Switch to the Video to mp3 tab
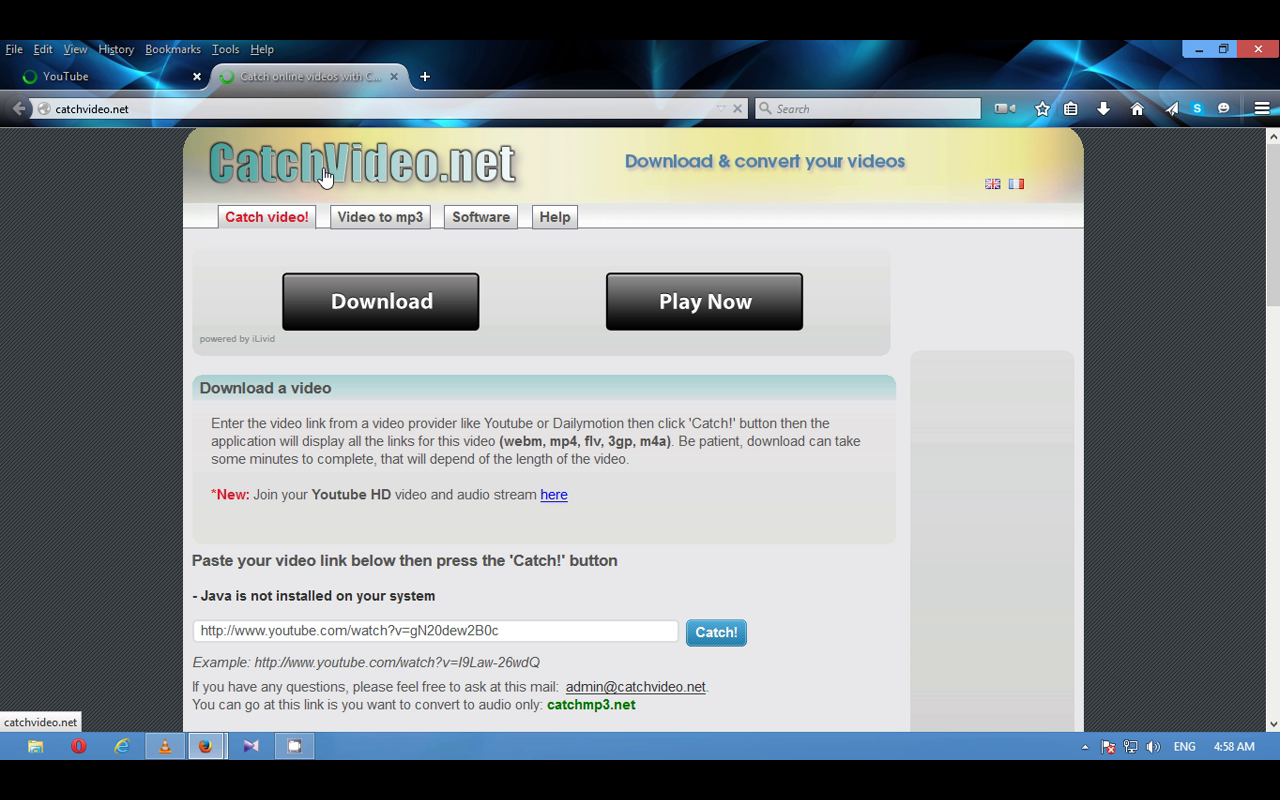This screenshot has width=1280, height=800. (379, 216)
